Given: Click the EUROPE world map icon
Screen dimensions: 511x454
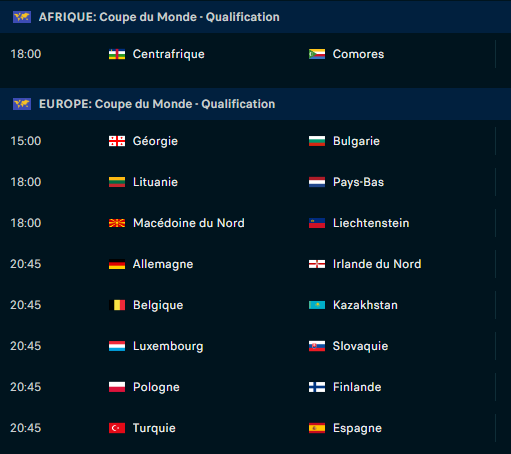Looking at the screenshot, I should pyautogui.click(x=22, y=104).
